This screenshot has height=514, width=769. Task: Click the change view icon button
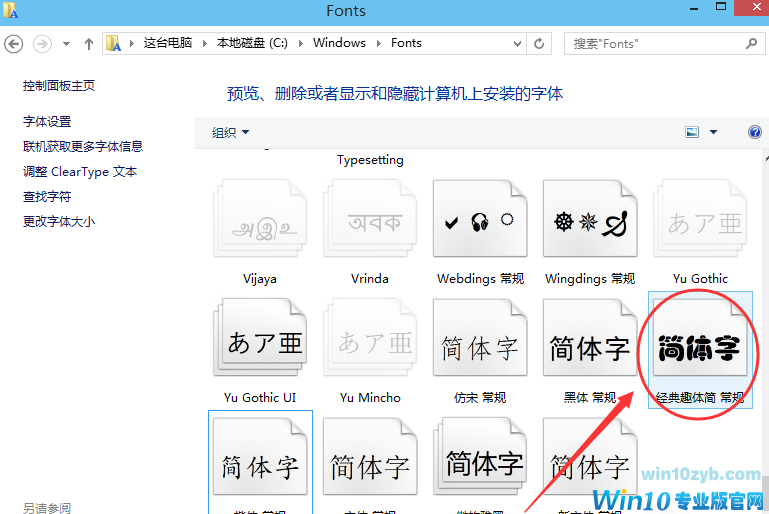[x=692, y=132]
